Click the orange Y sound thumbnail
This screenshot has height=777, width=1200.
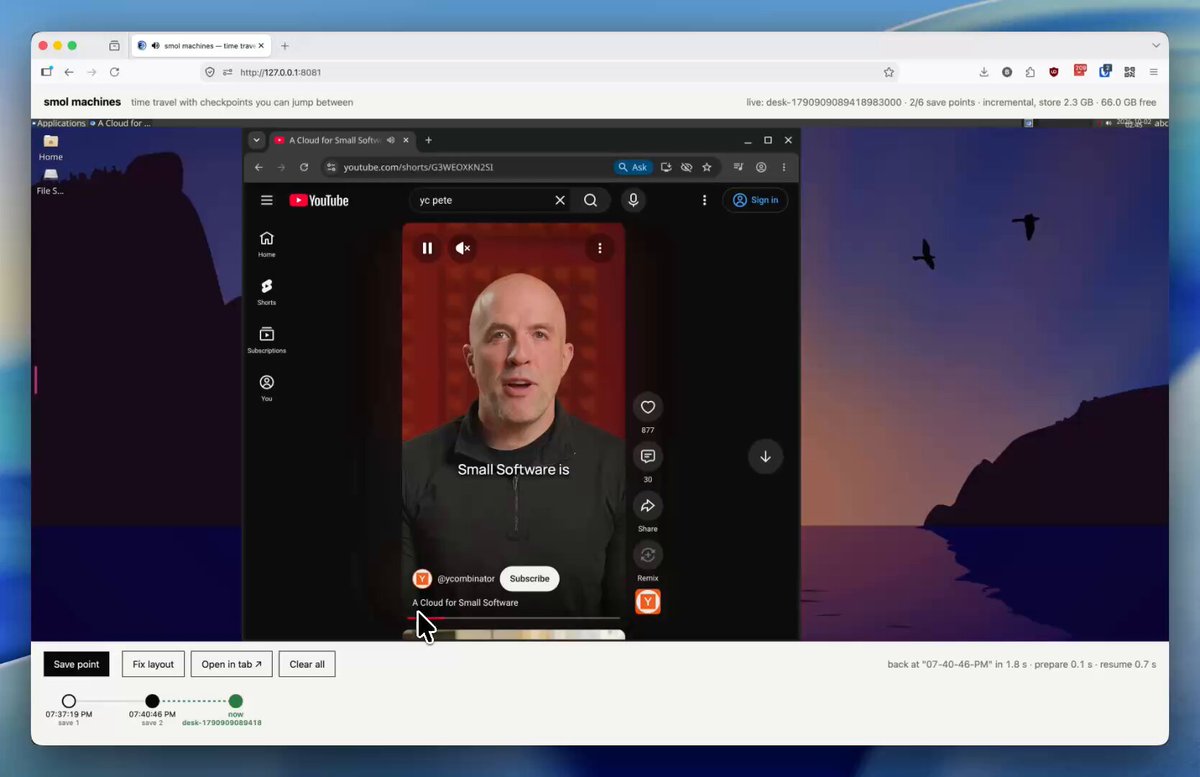(648, 602)
